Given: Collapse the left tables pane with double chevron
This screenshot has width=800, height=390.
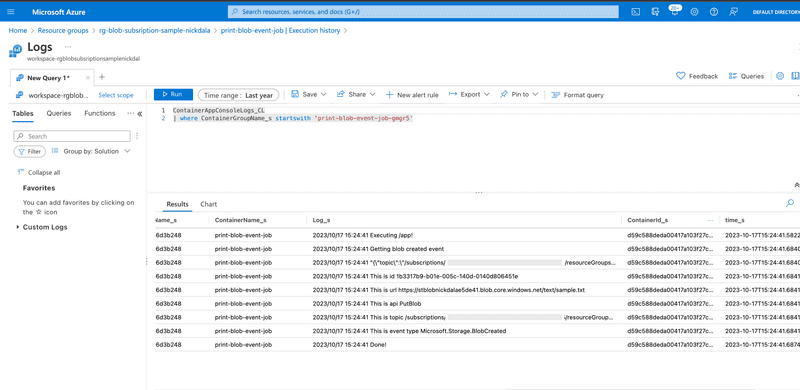Looking at the screenshot, I should point(140,114).
